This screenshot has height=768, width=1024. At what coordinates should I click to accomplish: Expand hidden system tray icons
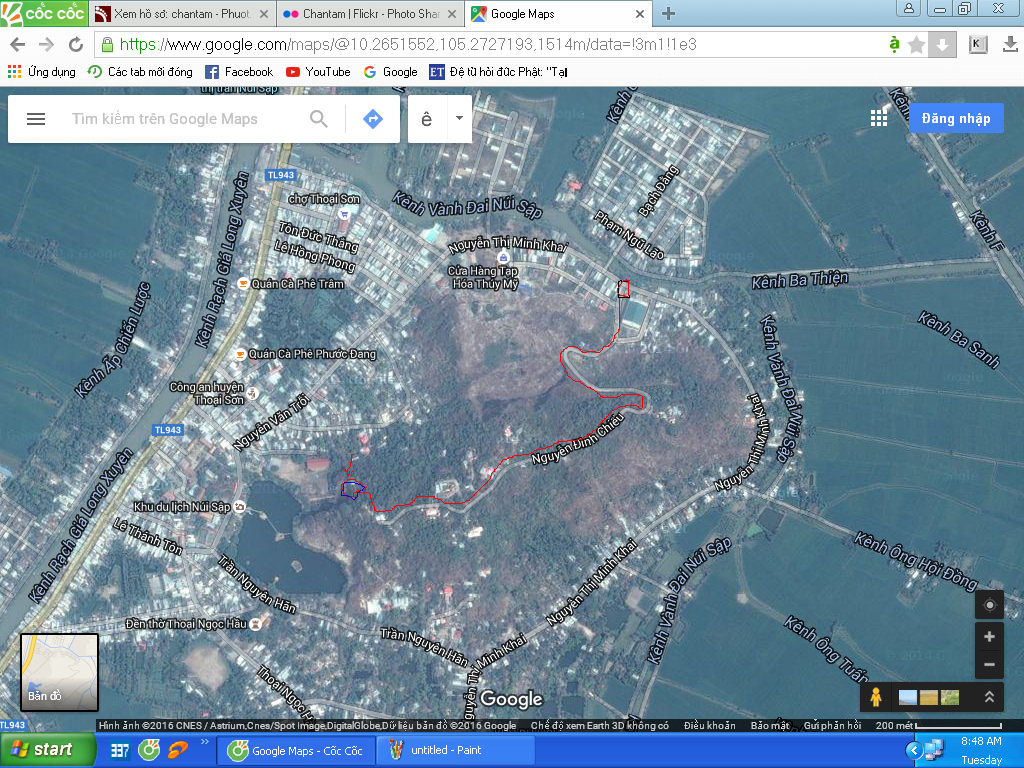pos(914,751)
